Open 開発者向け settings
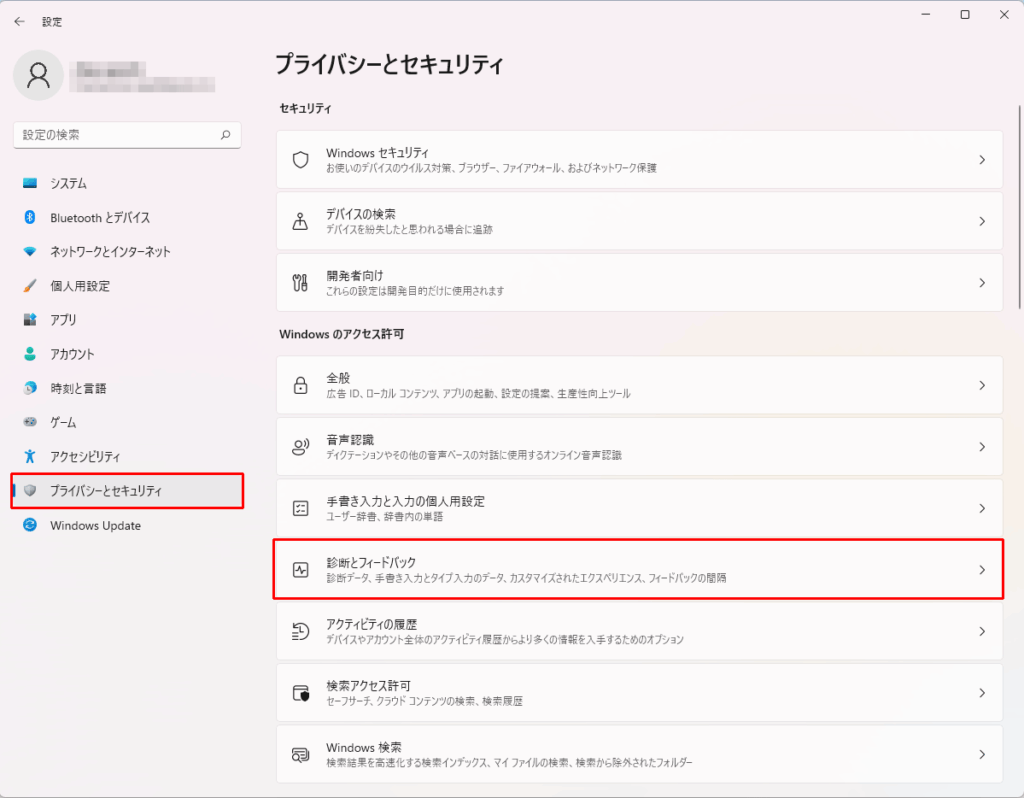Screen dimensions: 1024x798 (x=639, y=283)
